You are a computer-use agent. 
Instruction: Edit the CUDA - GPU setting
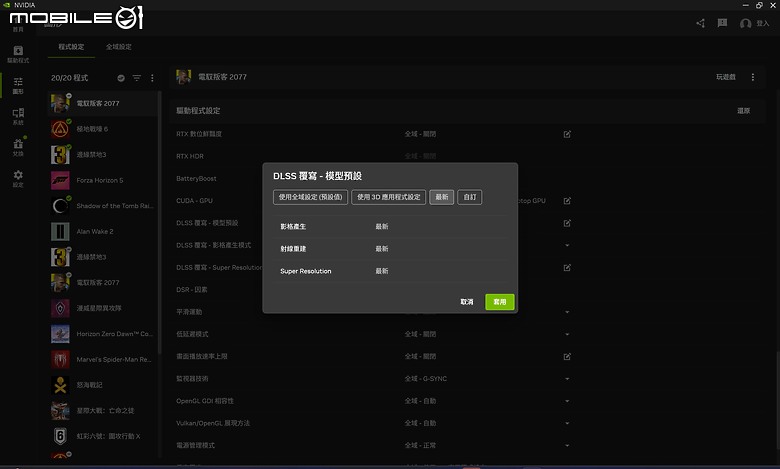[x=567, y=201]
